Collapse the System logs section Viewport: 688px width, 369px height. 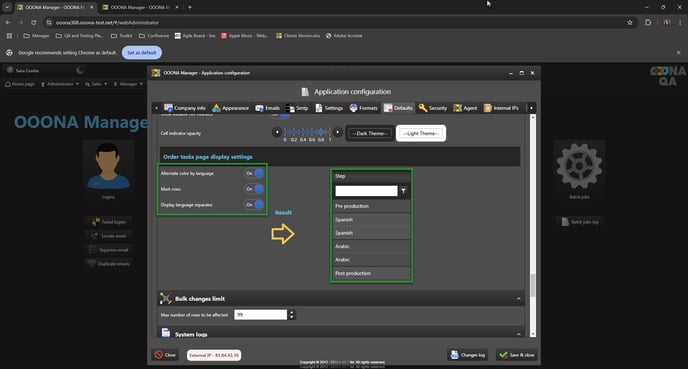pos(519,334)
